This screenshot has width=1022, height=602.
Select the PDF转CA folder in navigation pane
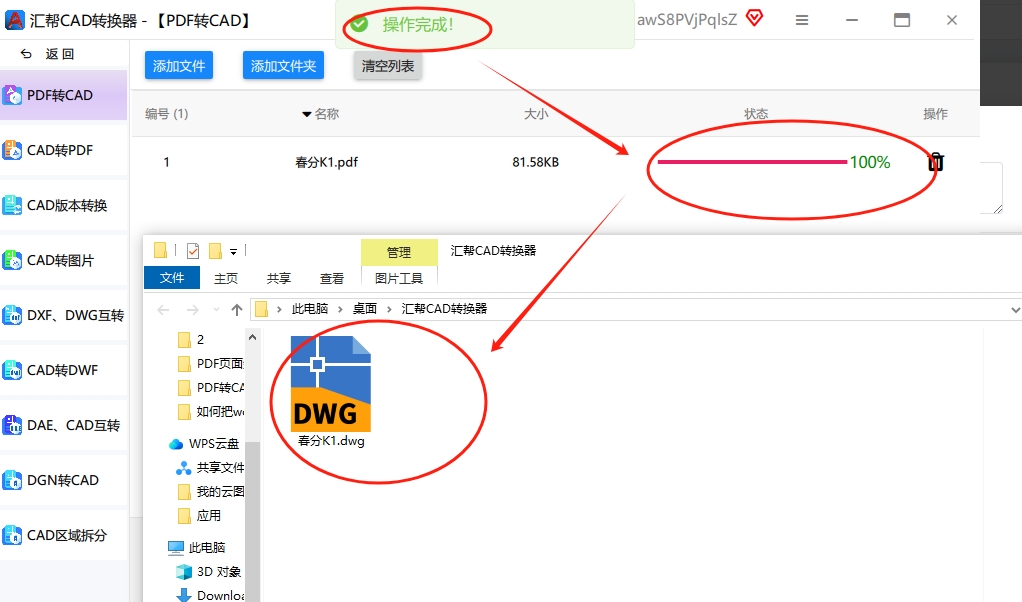[209, 388]
